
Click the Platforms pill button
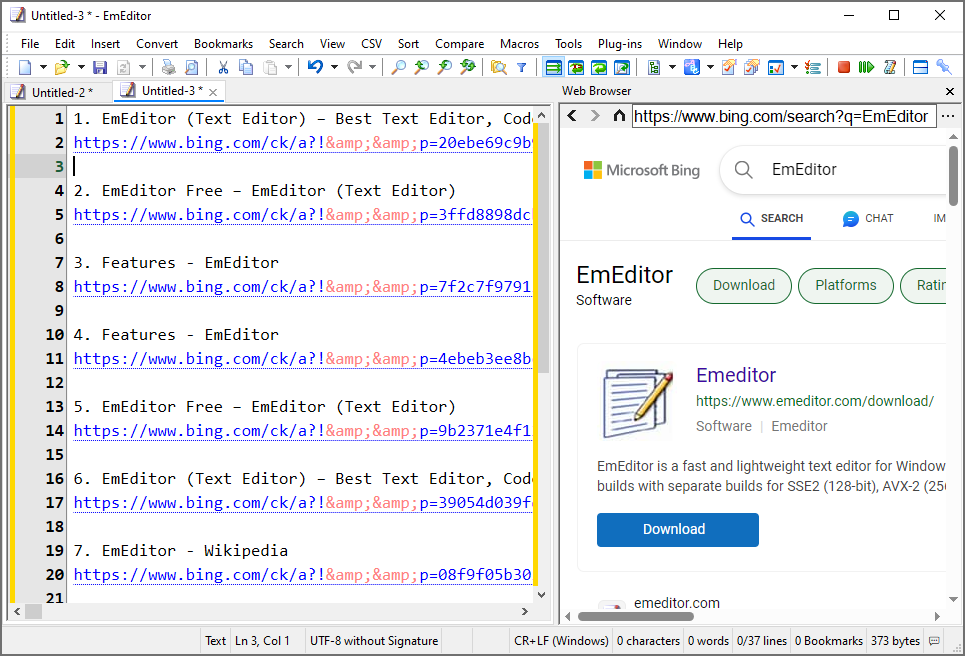tap(846, 286)
